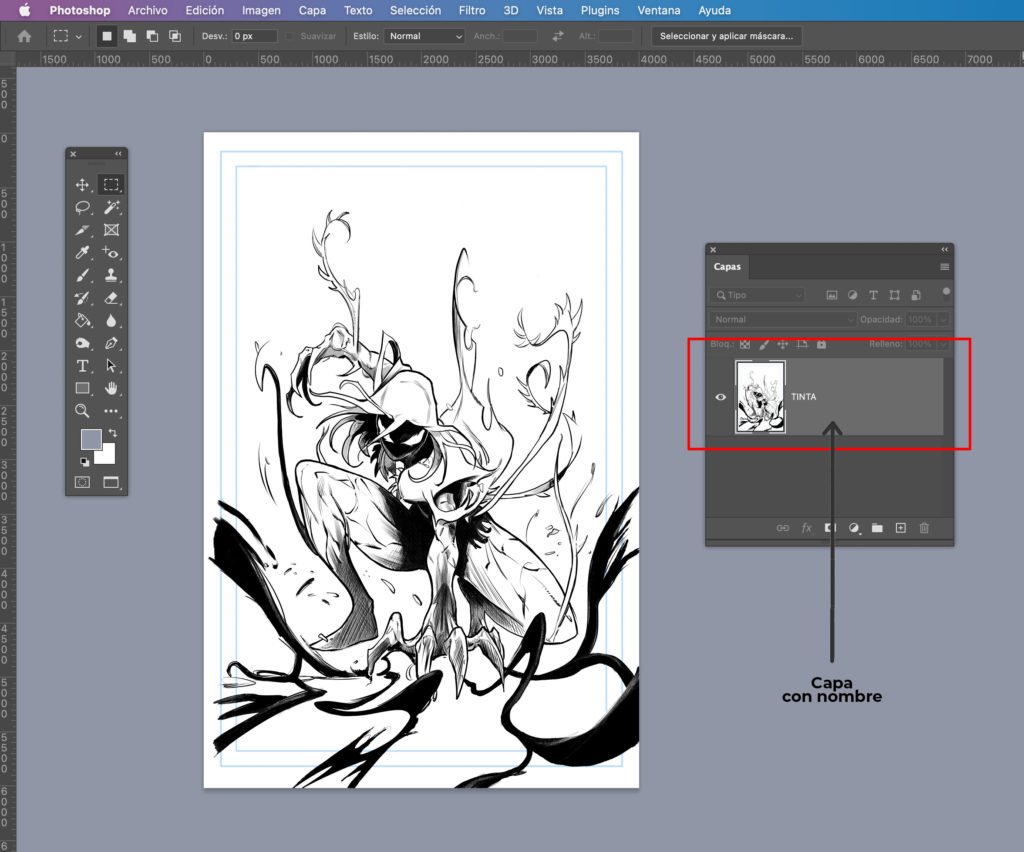Select the Eraser tool
The image size is (1024, 852).
click(111, 298)
